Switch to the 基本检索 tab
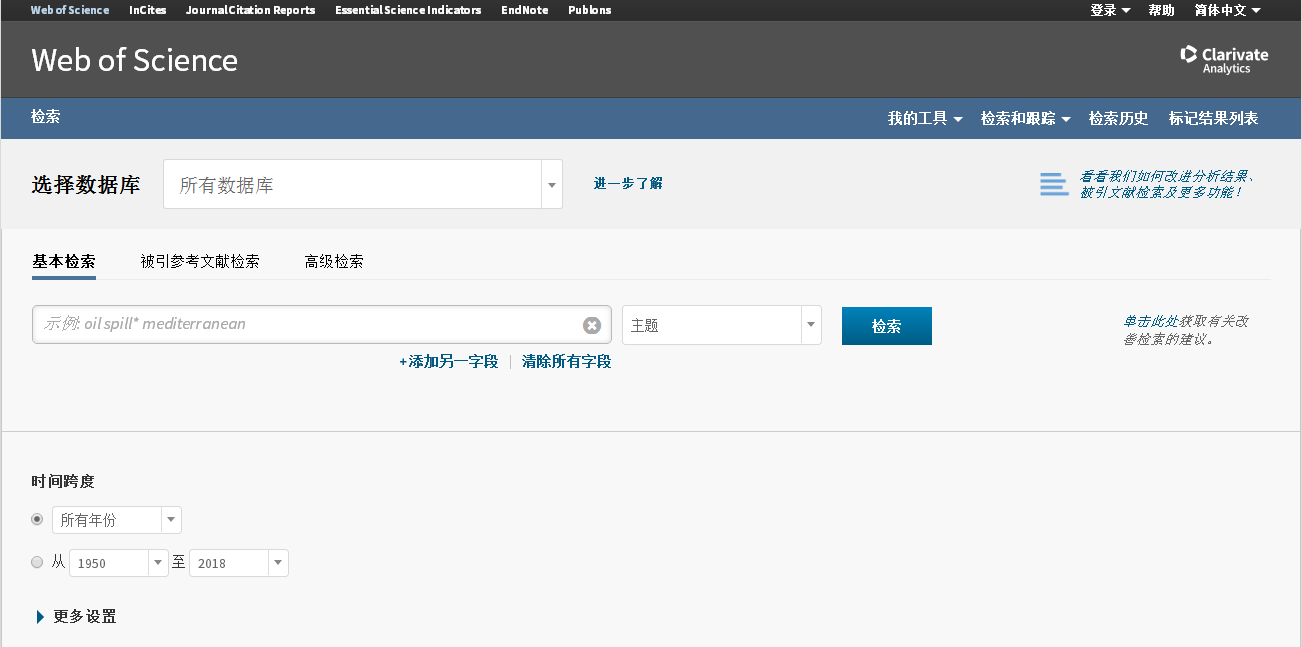Viewport: 1302px width, 647px height. click(x=64, y=262)
